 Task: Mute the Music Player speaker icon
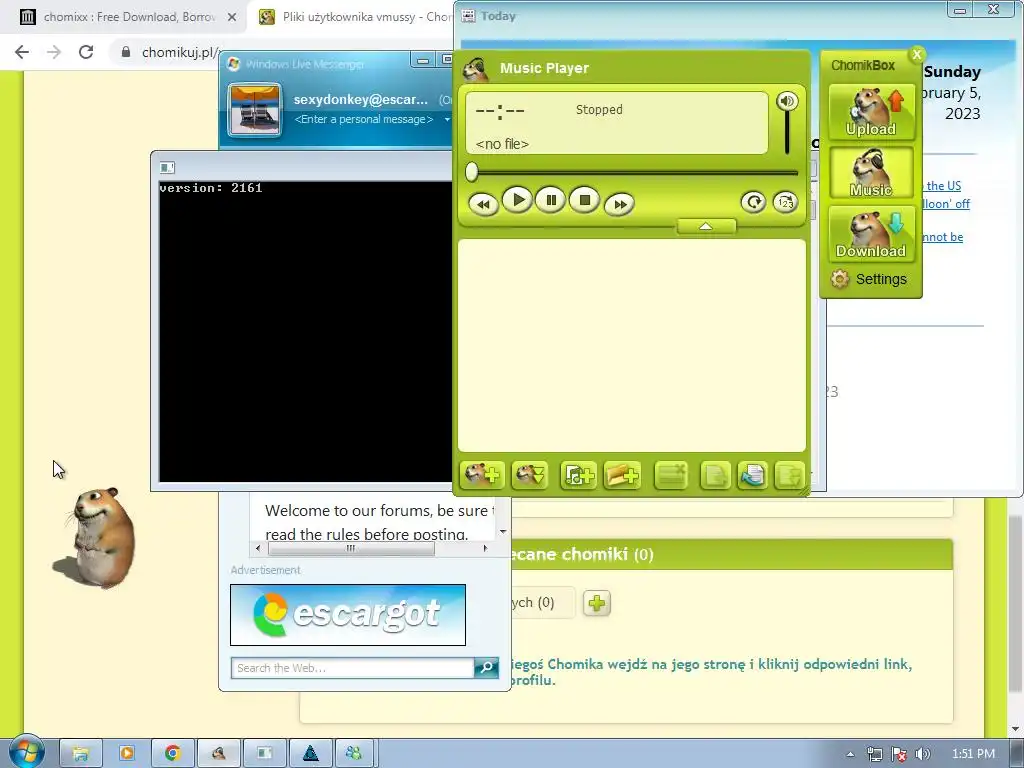(x=787, y=101)
